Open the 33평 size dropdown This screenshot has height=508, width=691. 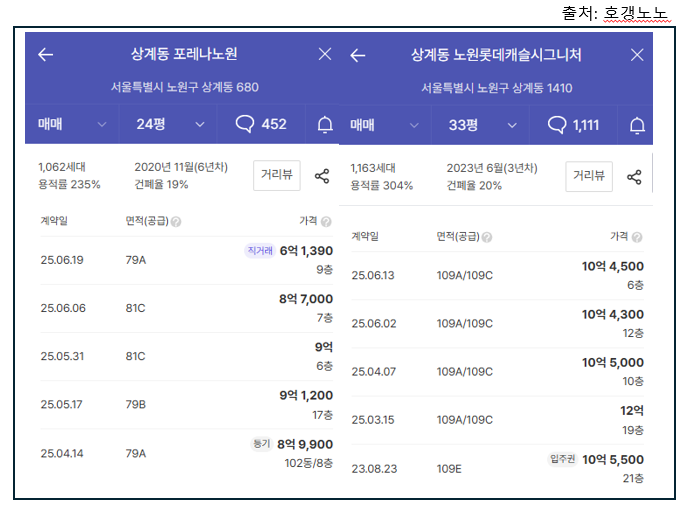[480, 125]
